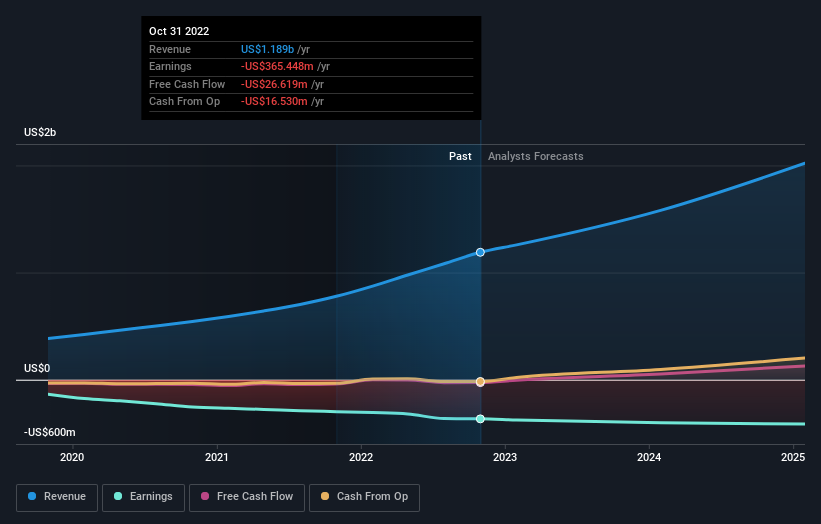The width and height of the screenshot is (821, 524).
Task: Click the -US$26.619m free cash flow value
Action: click(x=274, y=84)
